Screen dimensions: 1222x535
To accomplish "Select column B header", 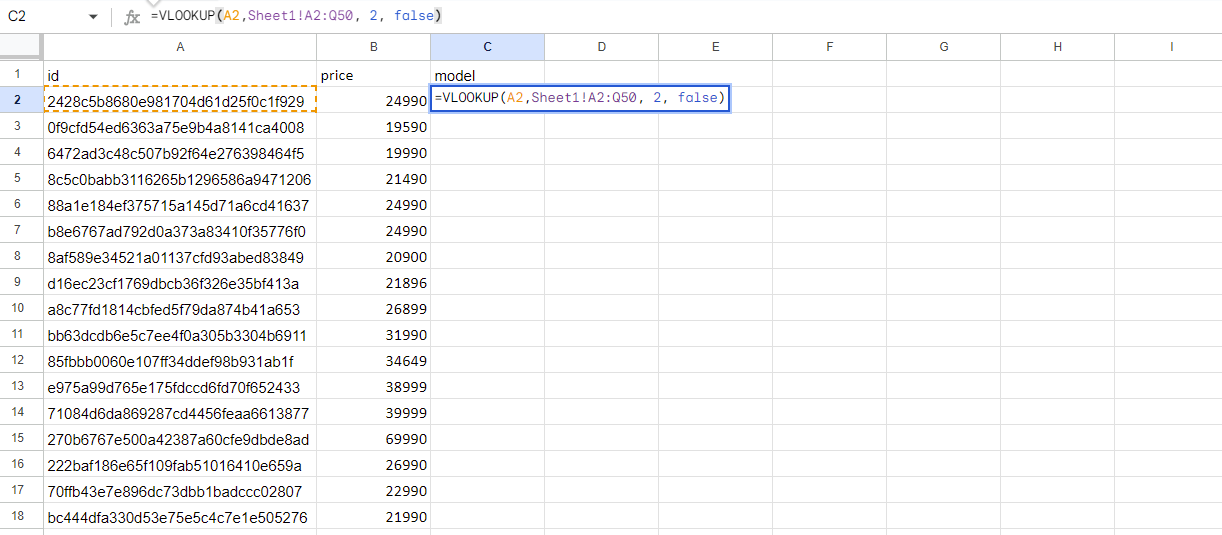I will point(373,47).
